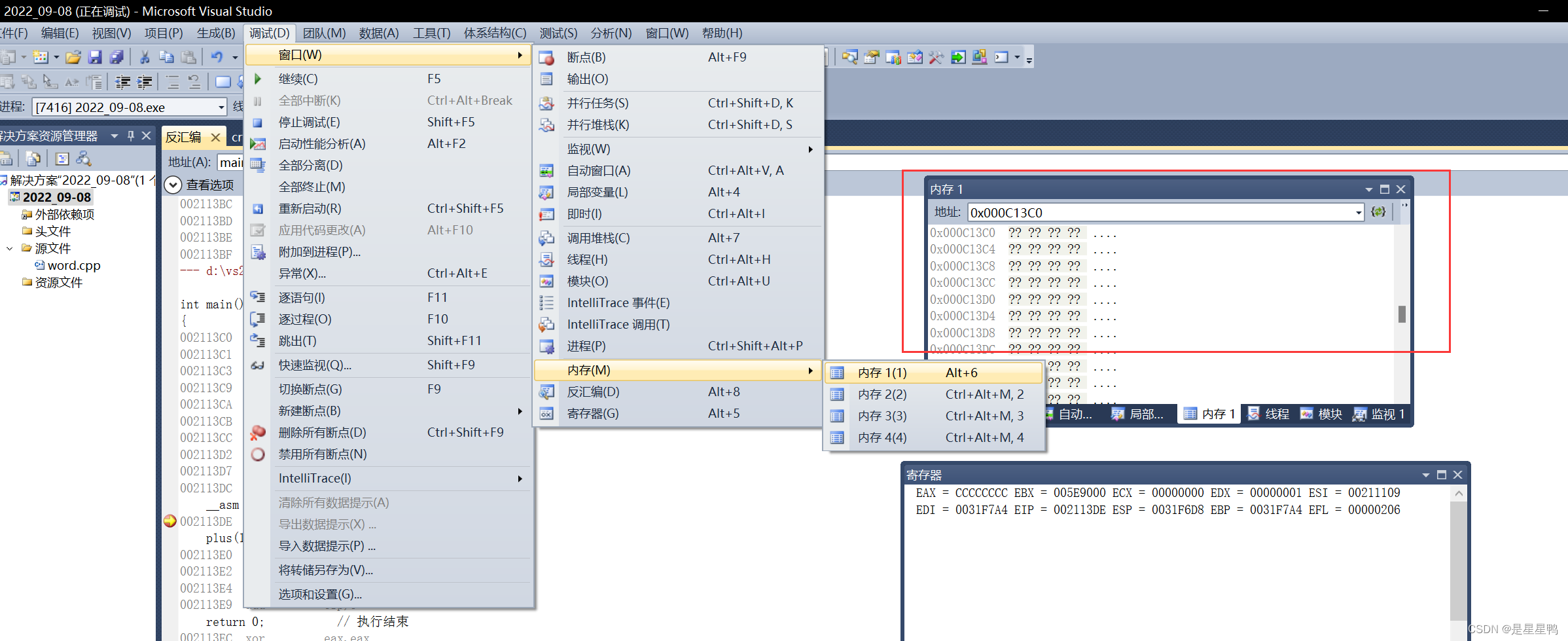
Task: Click 跳出(T) step out command
Action: pyautogui.click(x=389, y=341)
